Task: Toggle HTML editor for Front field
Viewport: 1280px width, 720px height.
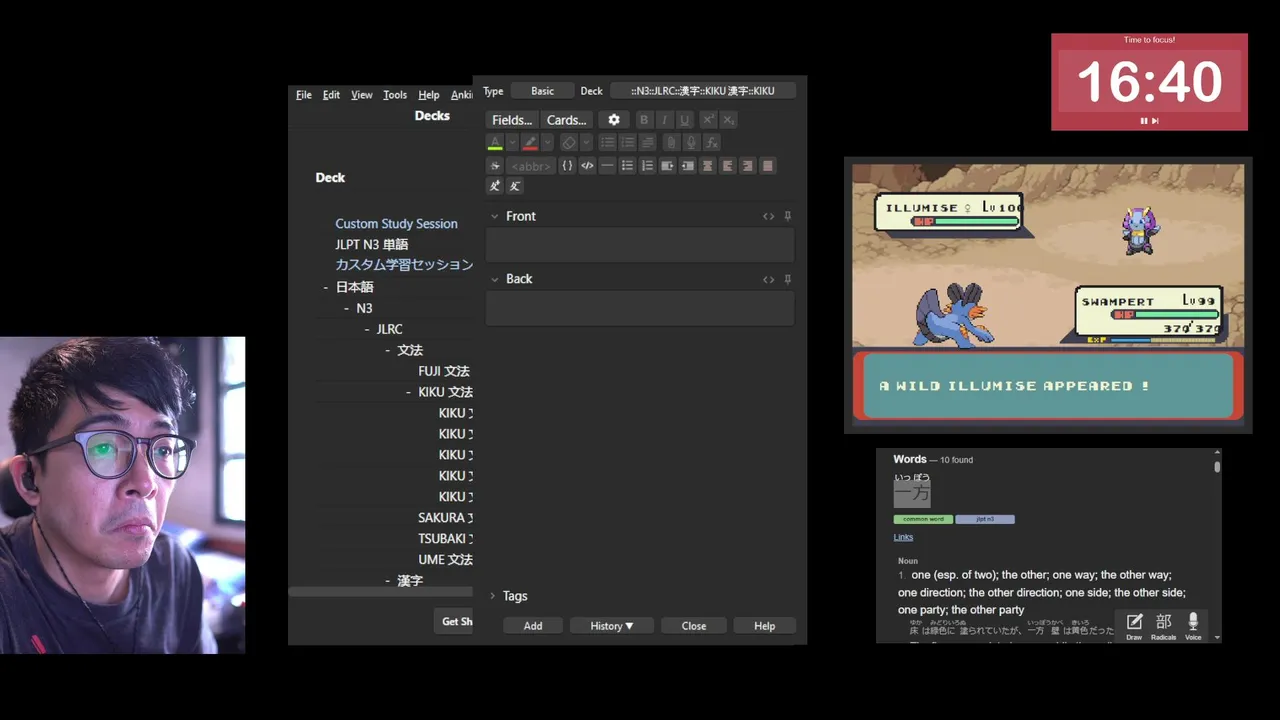Action: [768, 216]
